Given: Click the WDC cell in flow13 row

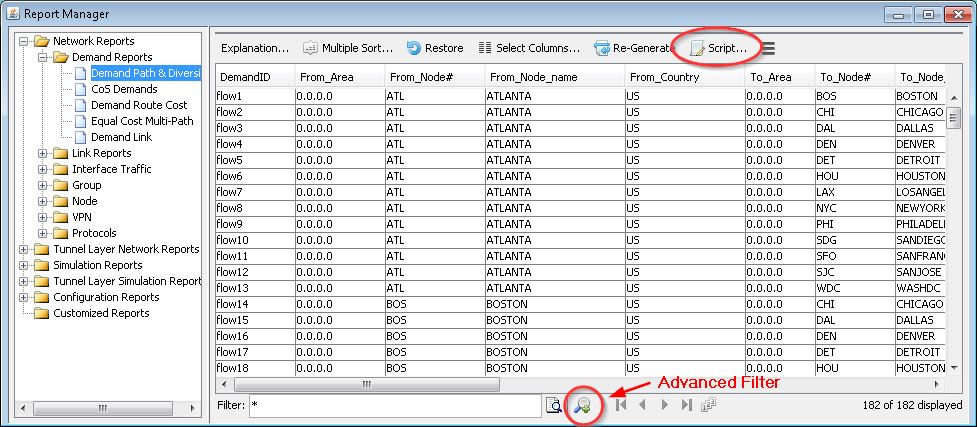Looking at the screenshot, I should coord(854,288).
